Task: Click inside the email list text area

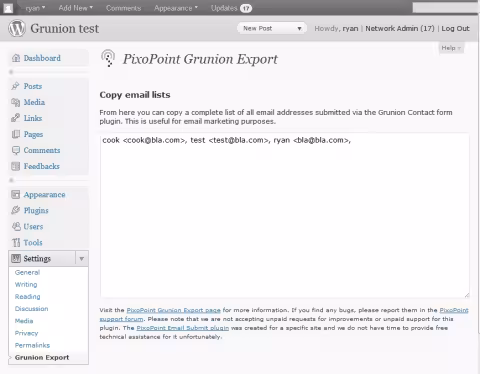Action: click(x=285, y=215)
